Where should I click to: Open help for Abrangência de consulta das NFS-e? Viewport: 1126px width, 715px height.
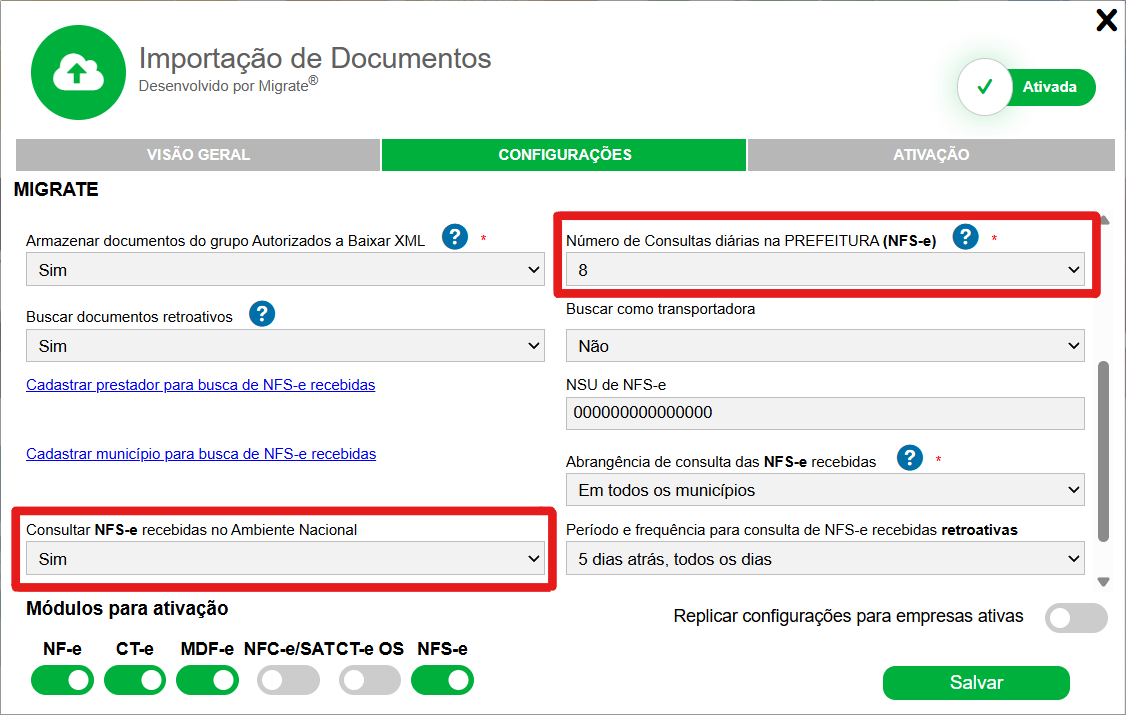909,459
